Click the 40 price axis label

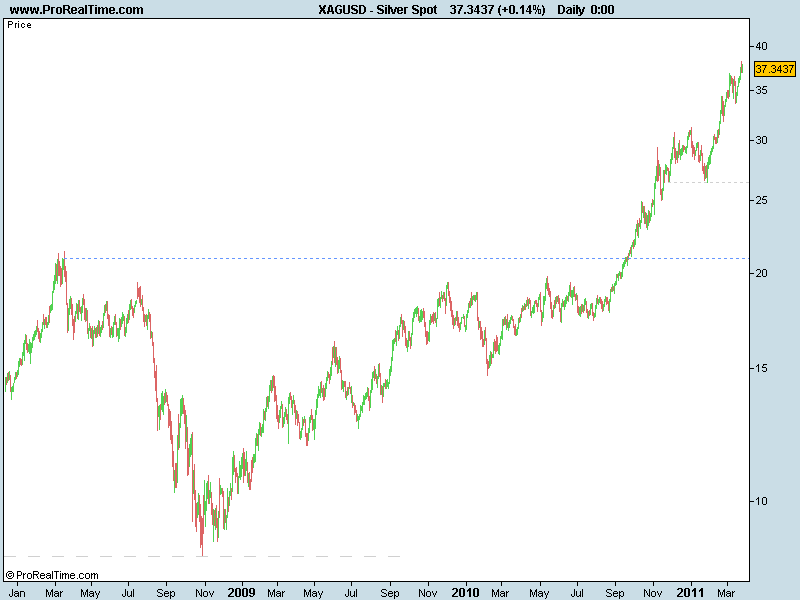pyautogui.click(x=761, y=46)
